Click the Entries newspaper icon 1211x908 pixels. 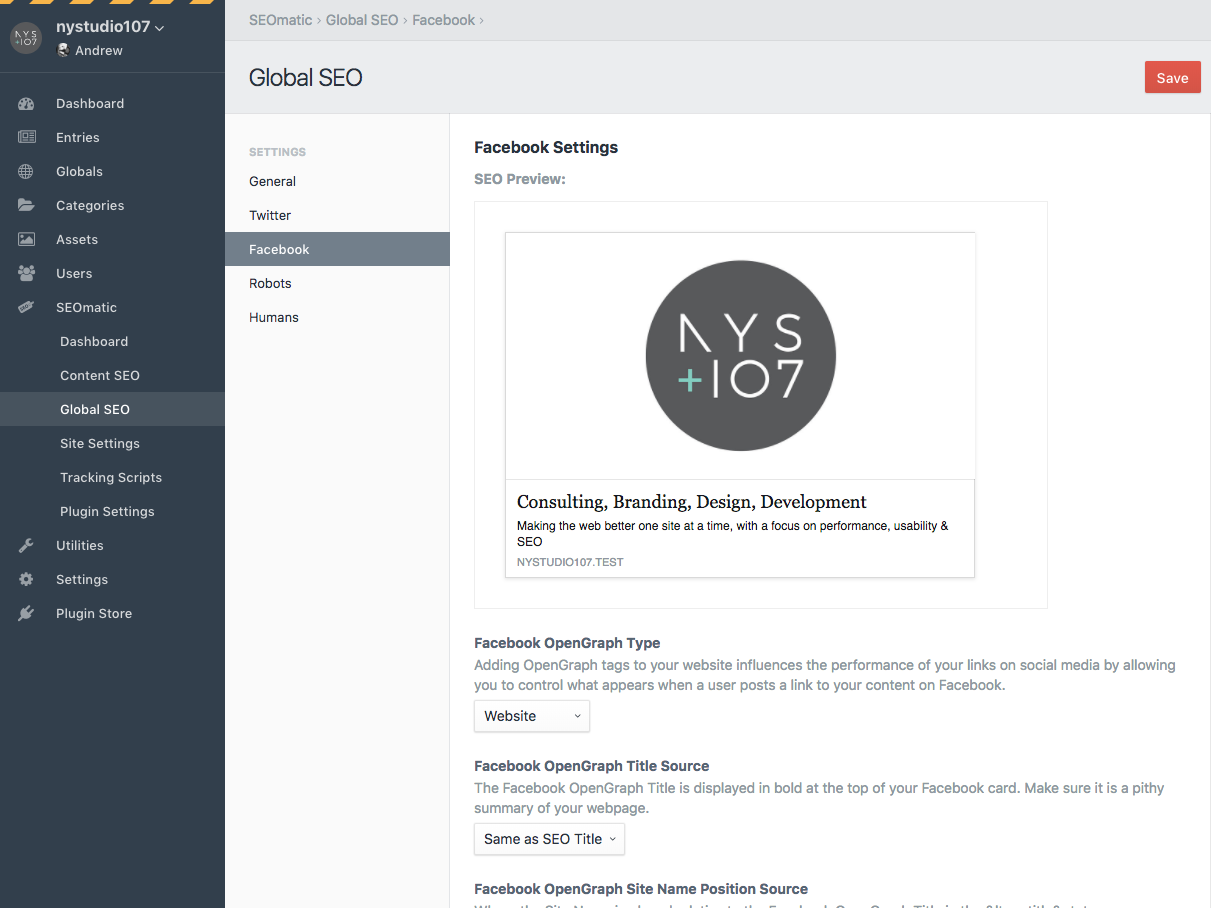pos(26,137)
